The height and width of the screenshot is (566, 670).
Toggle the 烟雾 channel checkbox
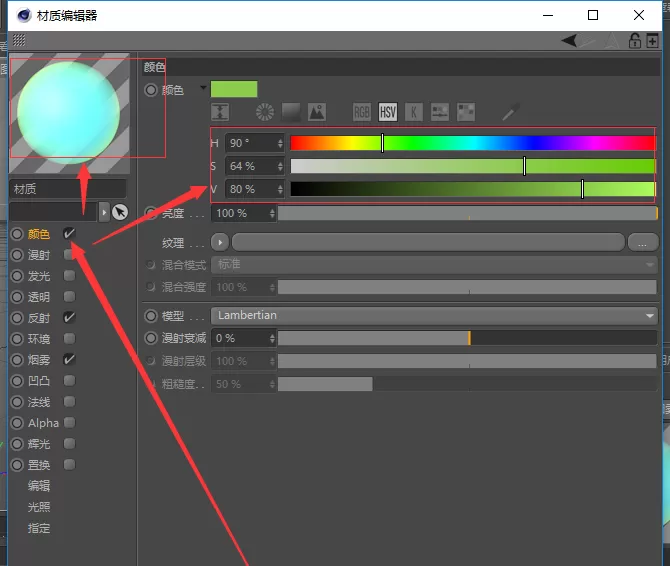[x=69, y=360]
